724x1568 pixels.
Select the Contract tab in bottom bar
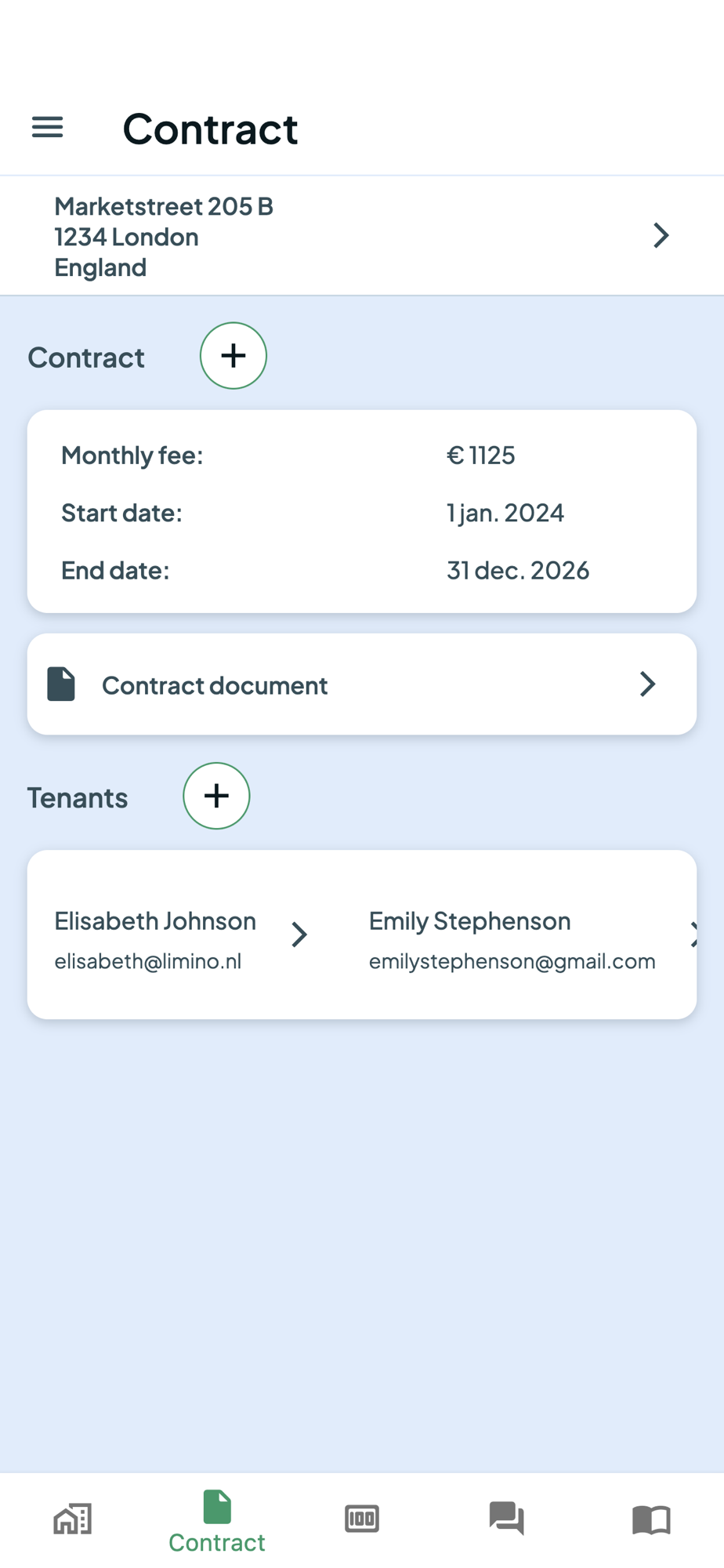pyautogui.click(x=217, y=1522)
